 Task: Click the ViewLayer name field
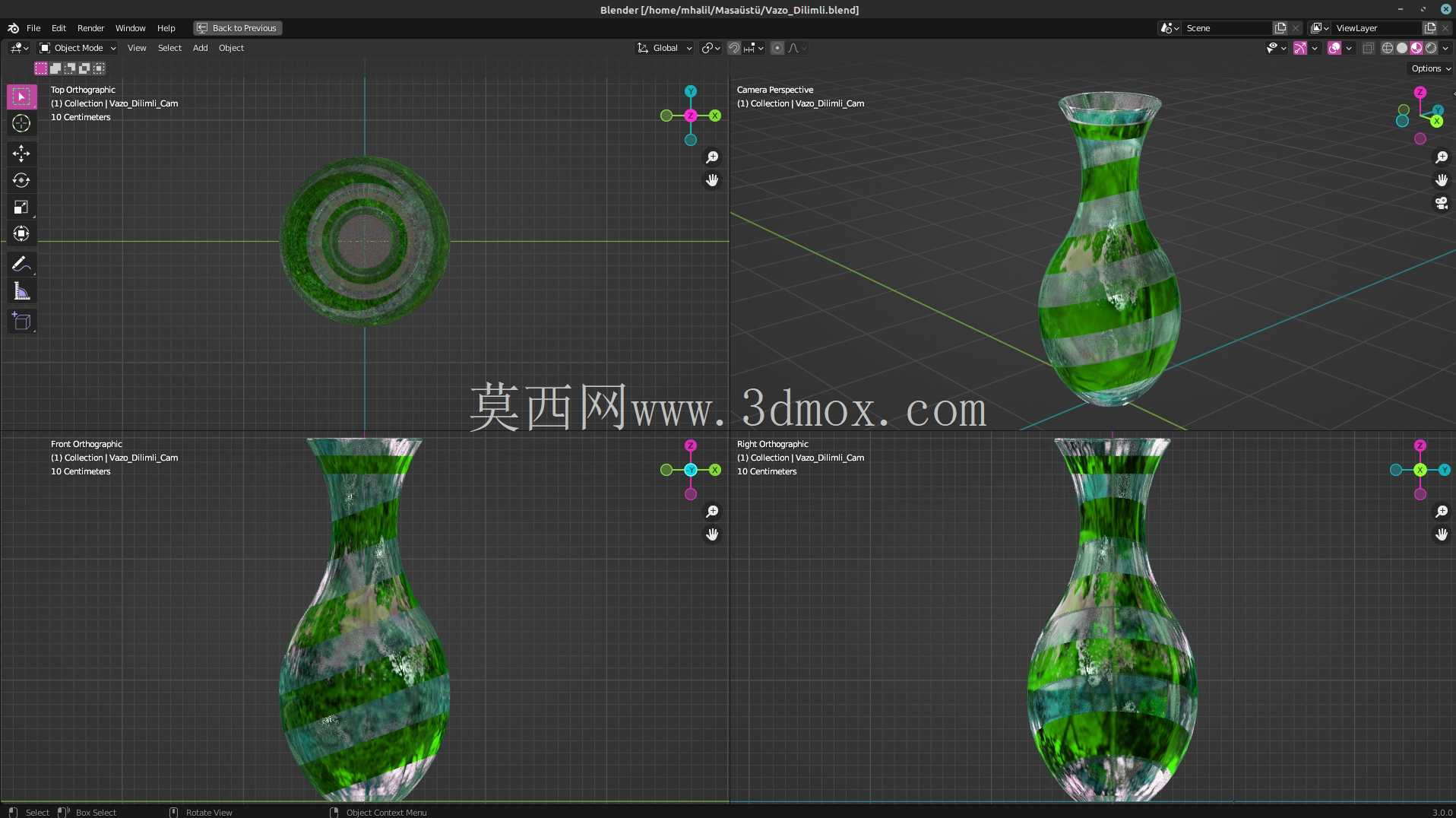(x=1375, y=28)
